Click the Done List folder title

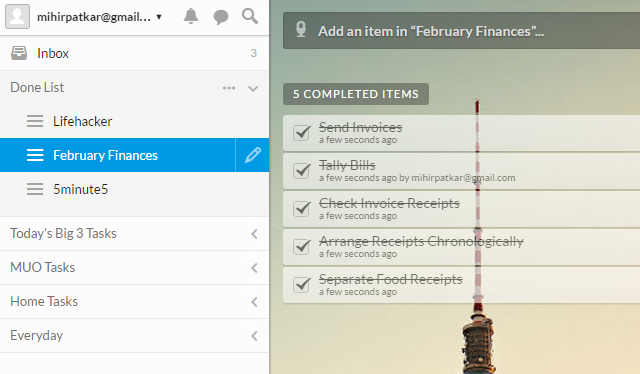[x=37, y=87]
